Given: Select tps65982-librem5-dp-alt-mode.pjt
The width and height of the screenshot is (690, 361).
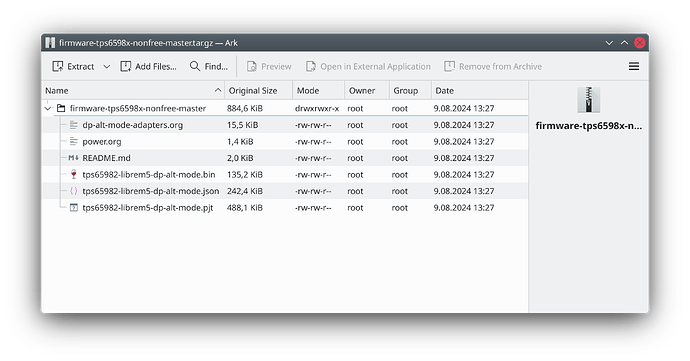Looking at the screenshot, I should pyautogui.click(x=148, y=208).
